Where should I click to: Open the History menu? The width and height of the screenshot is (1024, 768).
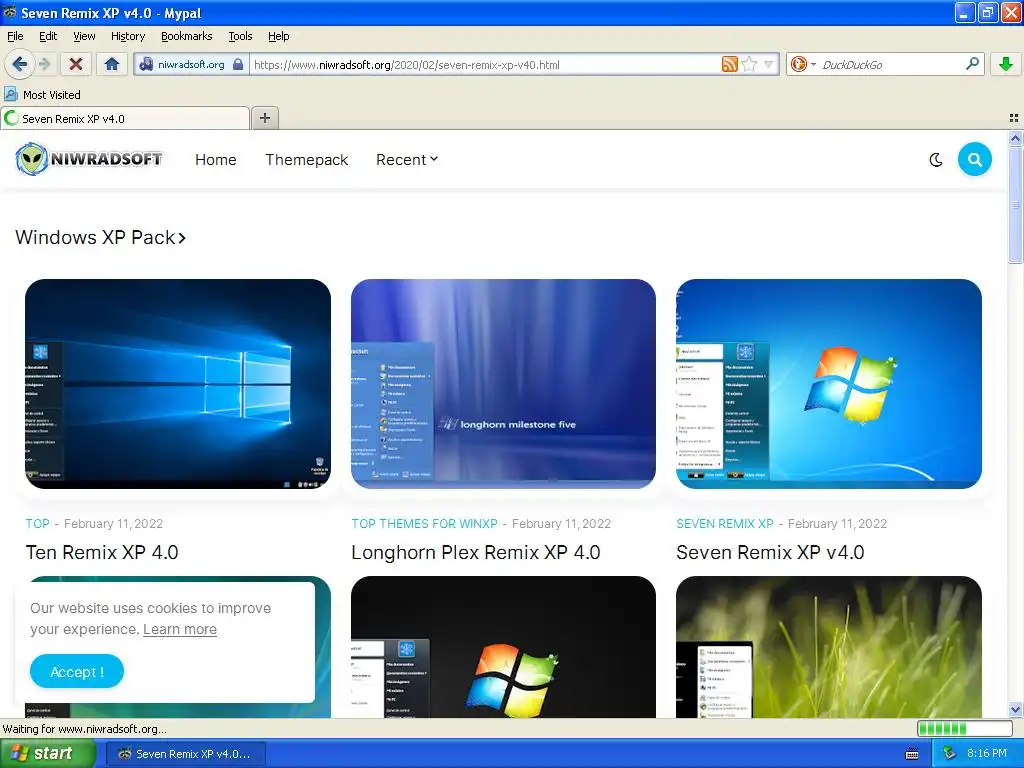tap(127, 36)
